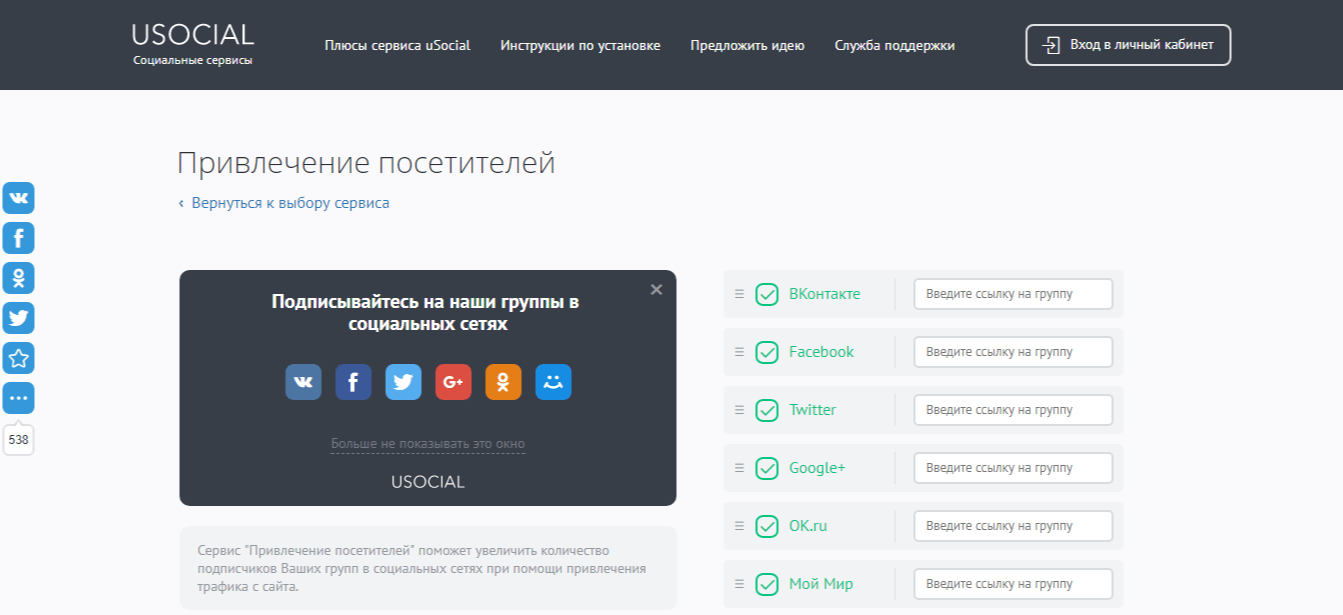
Task: Uncheck the Мой Мир checkbox
Action: (x=767, y=584)
